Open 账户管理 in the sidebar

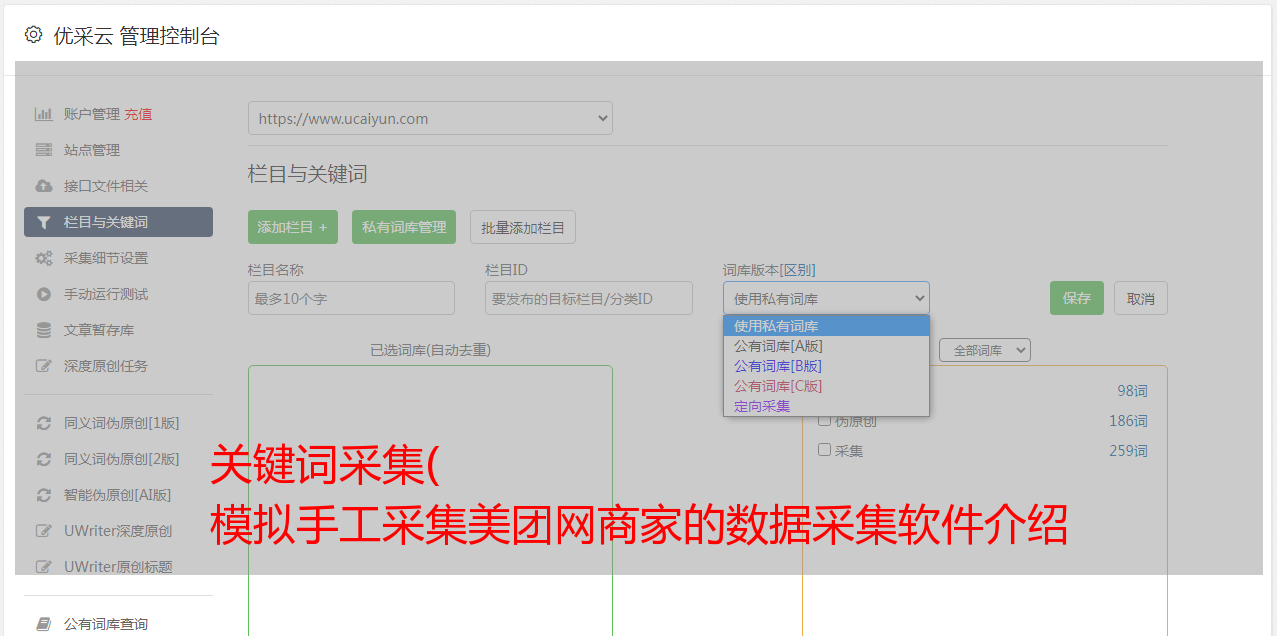pyautogui.click(x=92, y=114)
